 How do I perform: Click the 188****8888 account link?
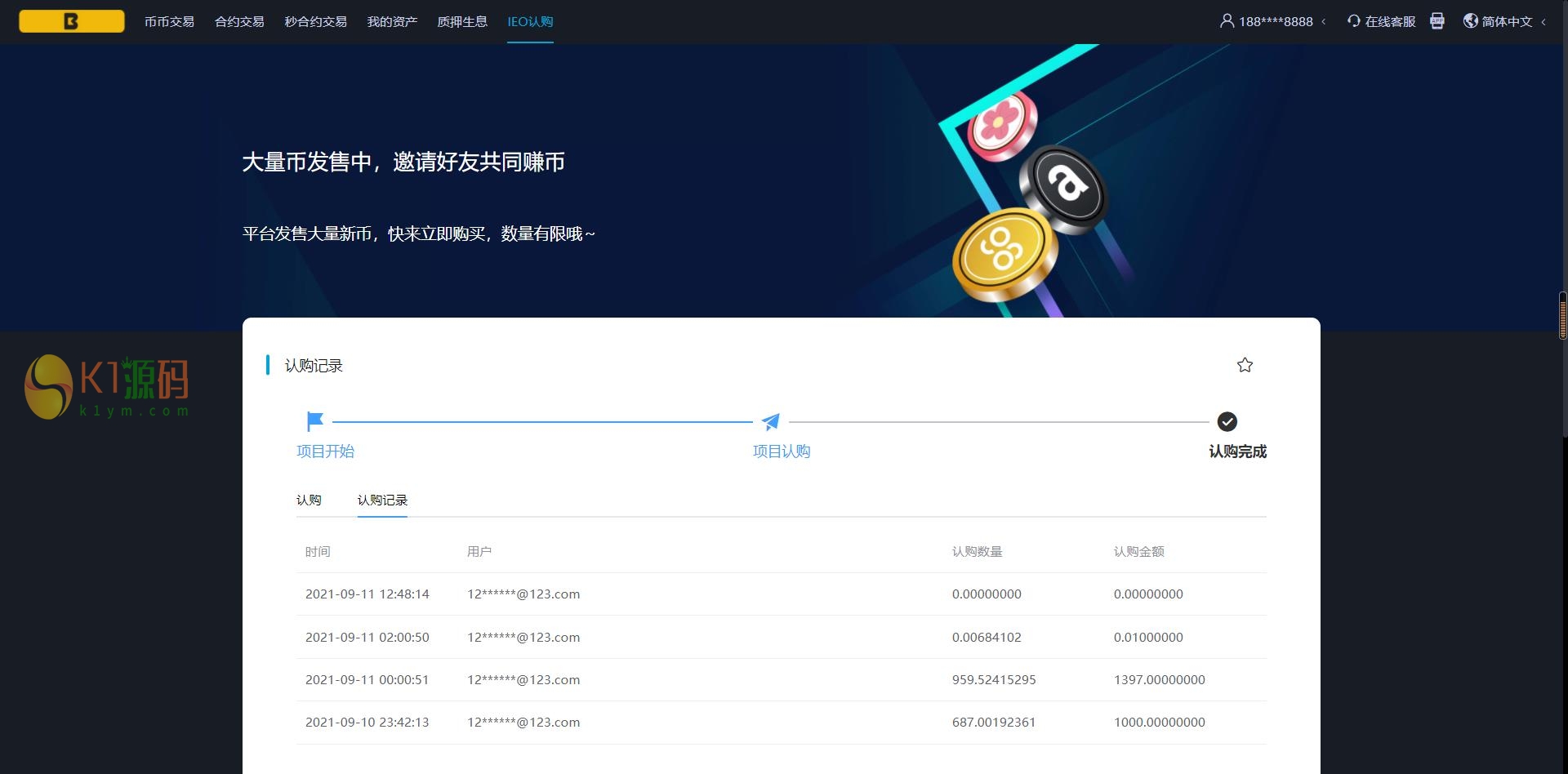[x=1276, y=22]
